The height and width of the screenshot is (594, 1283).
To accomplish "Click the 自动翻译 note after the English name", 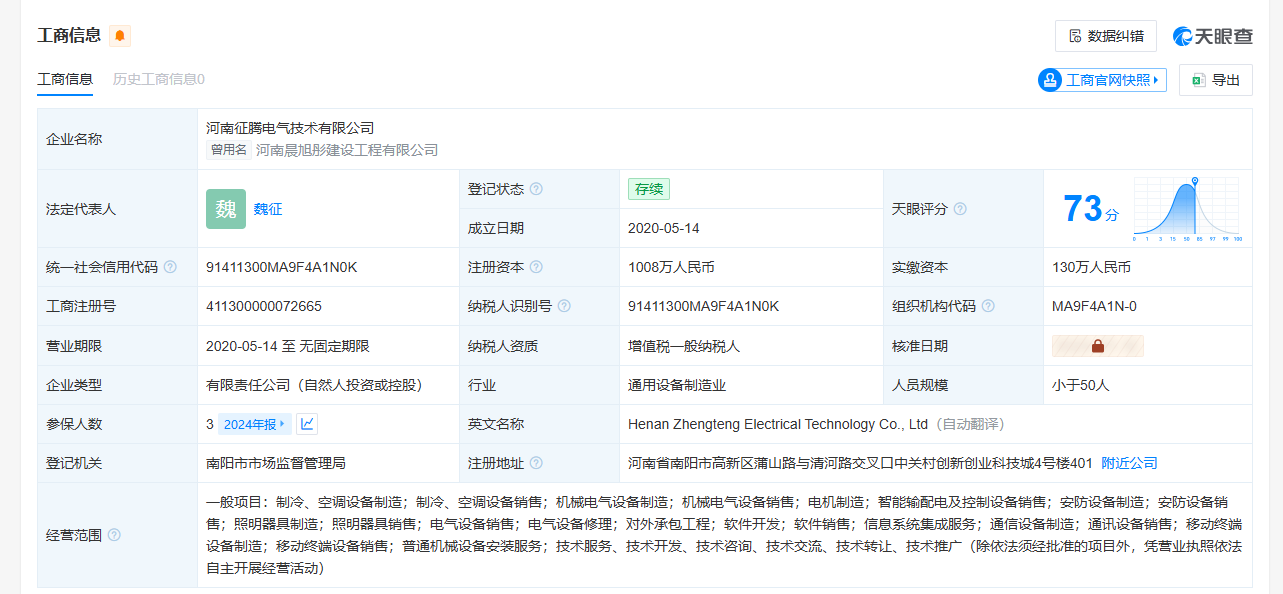I will [970, 424].
